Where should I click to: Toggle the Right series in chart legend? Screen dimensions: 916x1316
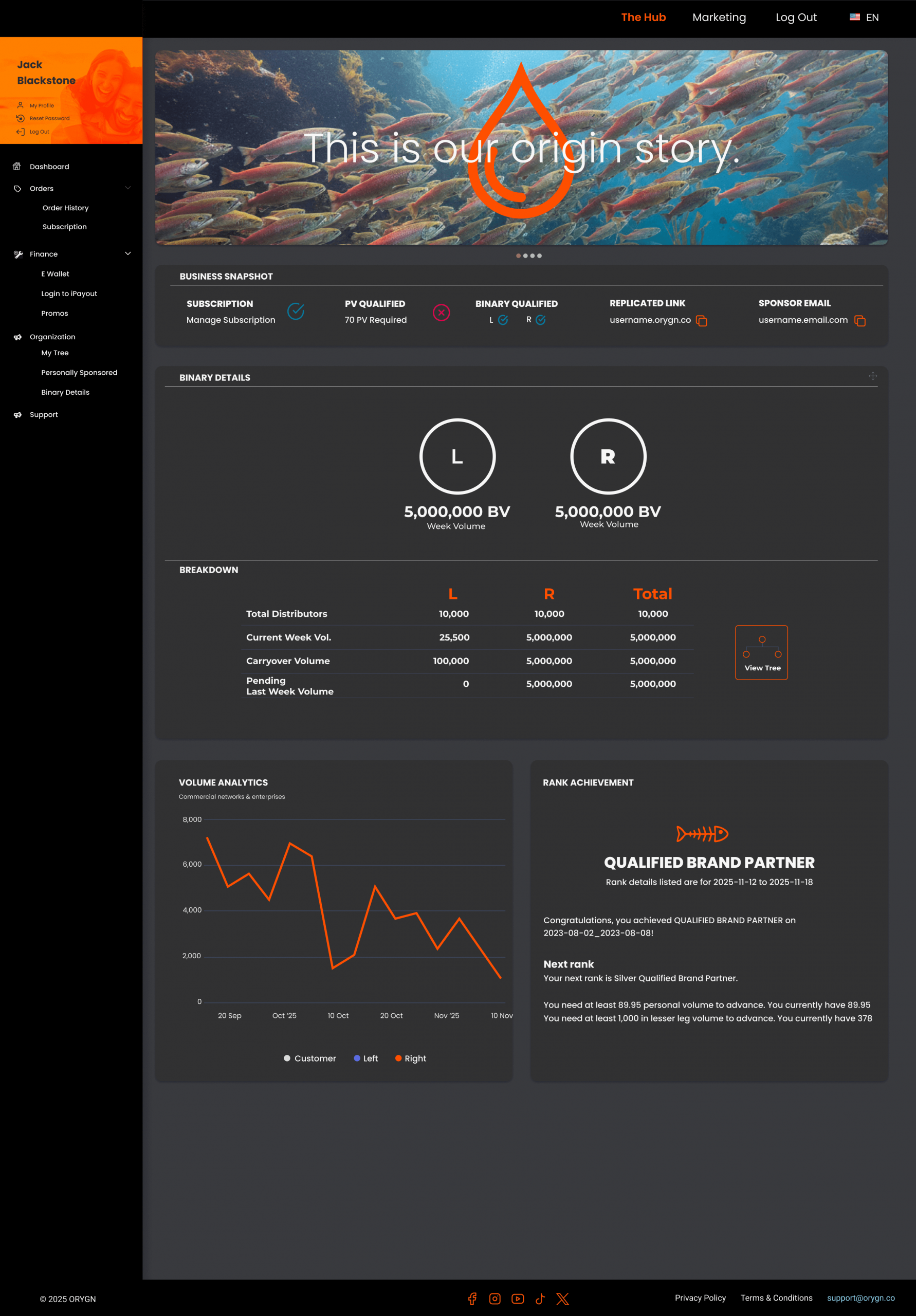[410, 1058]
